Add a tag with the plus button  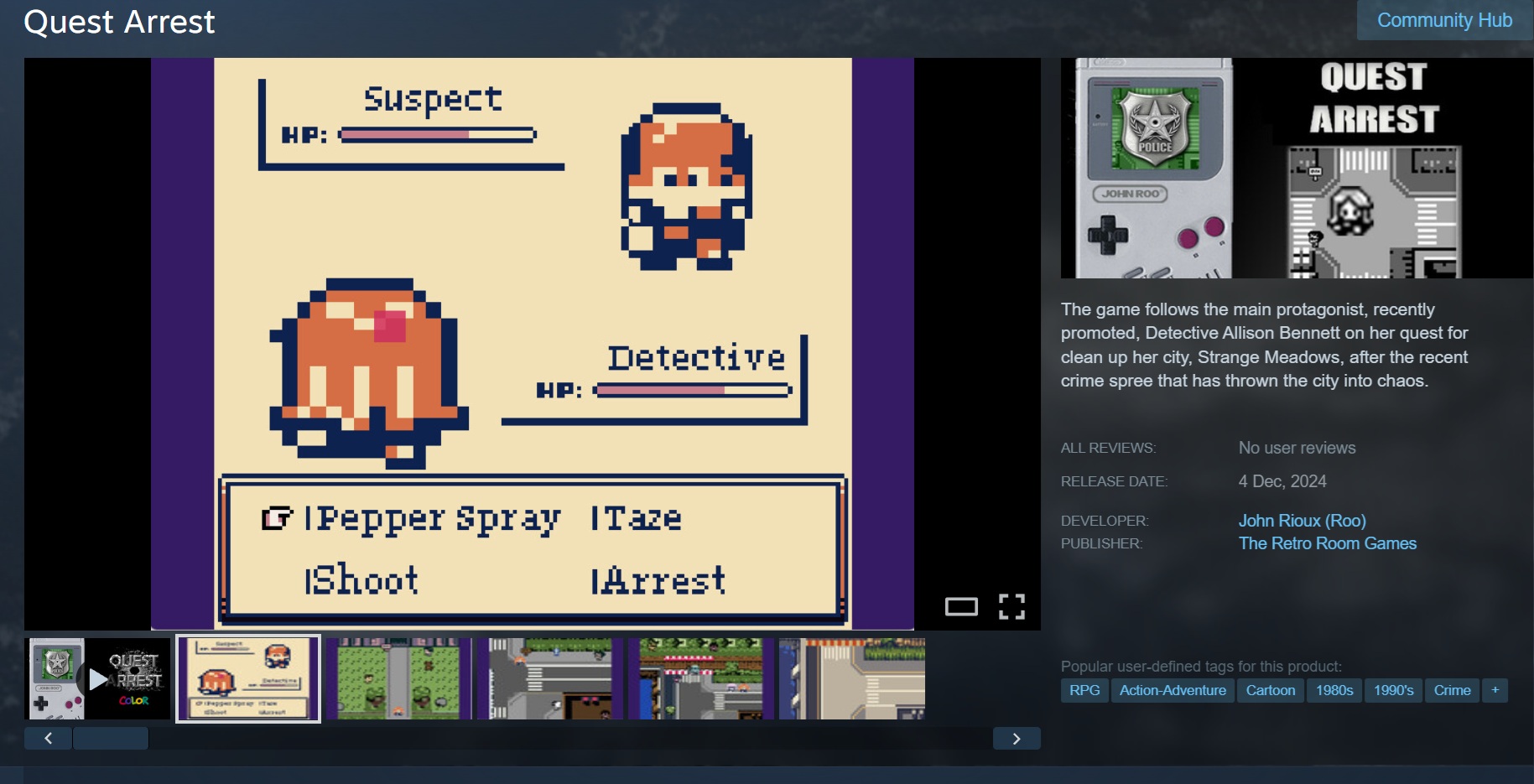(x=1495, y=690)
